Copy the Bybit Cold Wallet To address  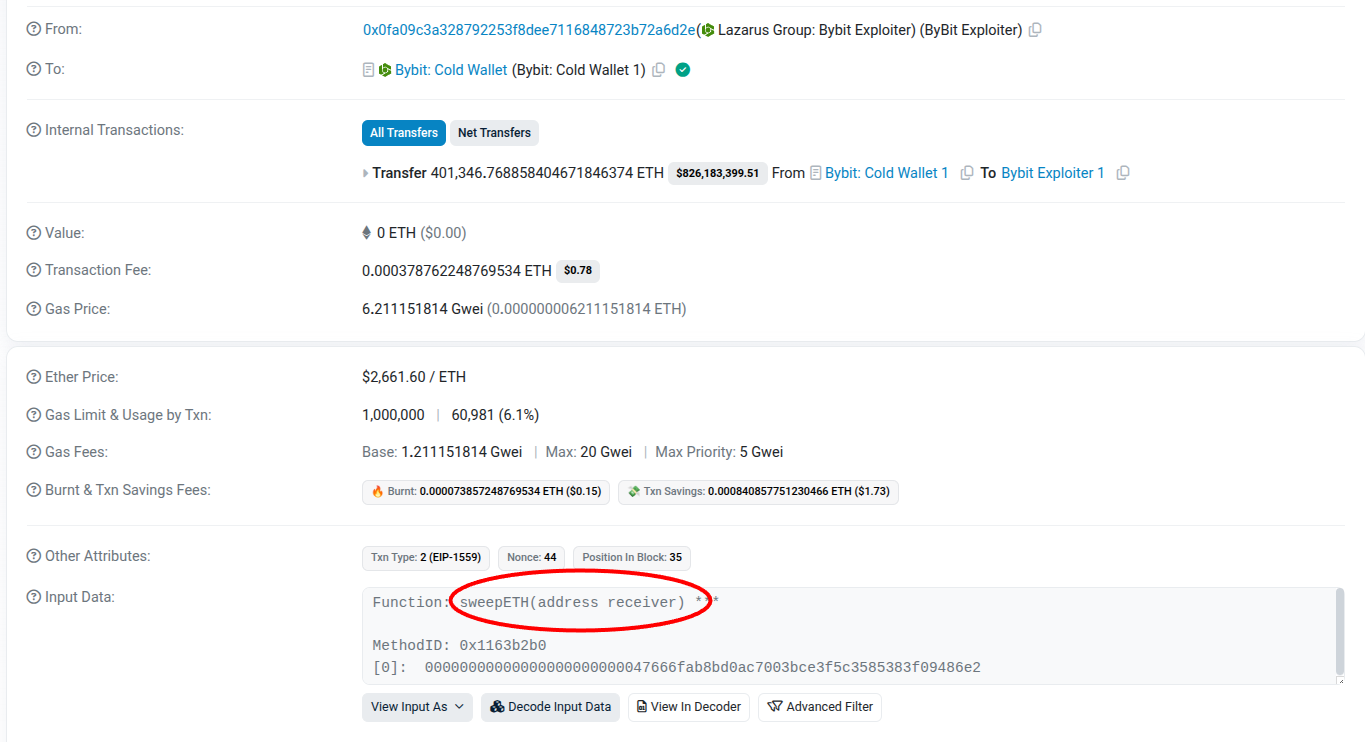pyautogui.click(x=659, y=70)
